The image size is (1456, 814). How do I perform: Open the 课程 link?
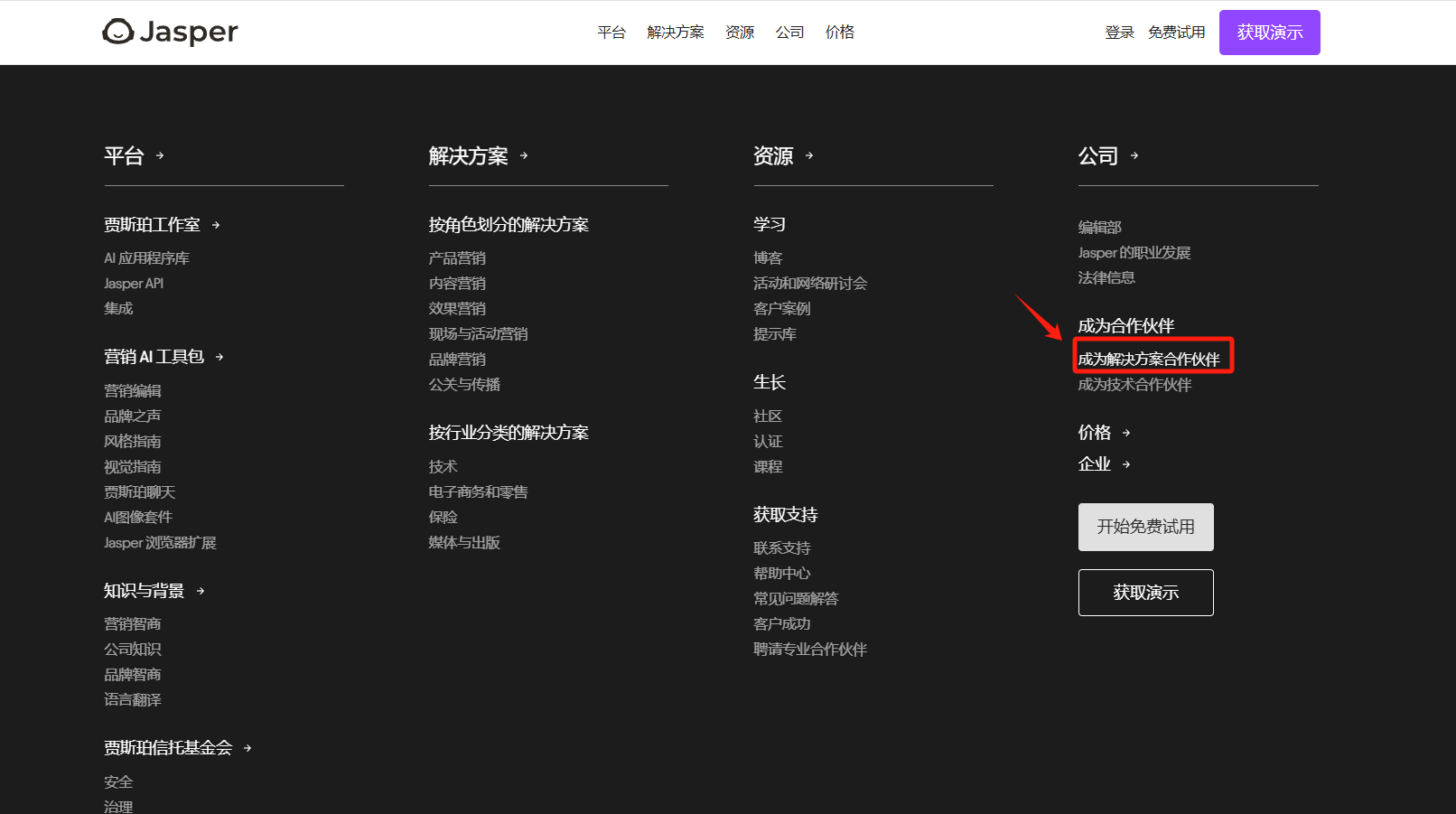coord(768,467)
